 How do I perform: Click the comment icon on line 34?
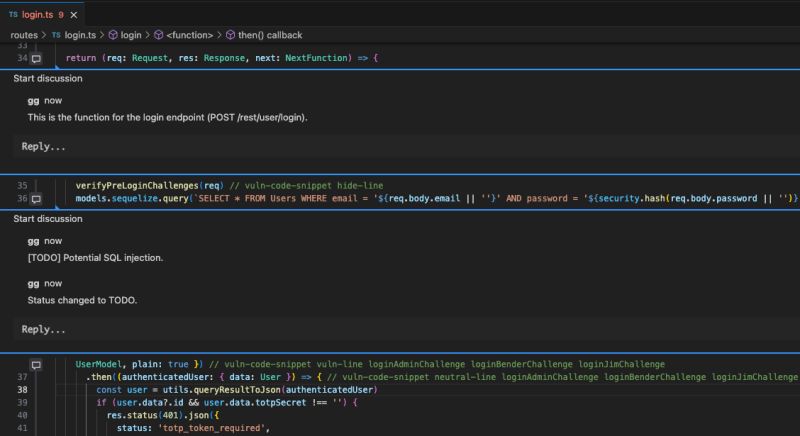36,59
